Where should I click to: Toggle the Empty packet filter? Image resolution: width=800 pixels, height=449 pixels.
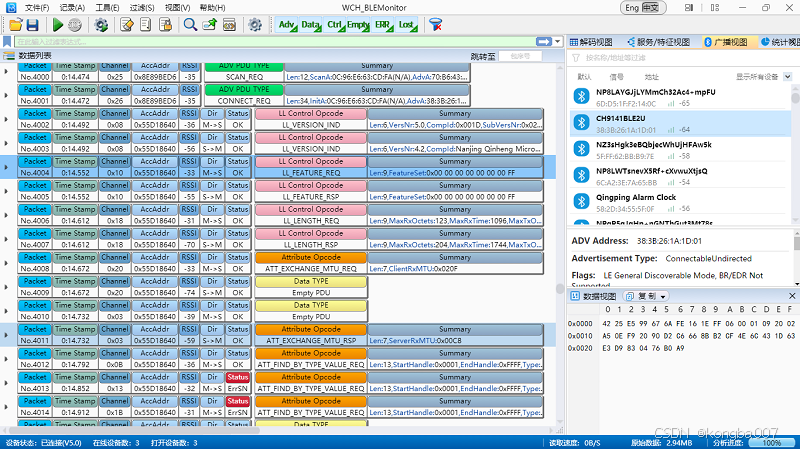point(358,24)
